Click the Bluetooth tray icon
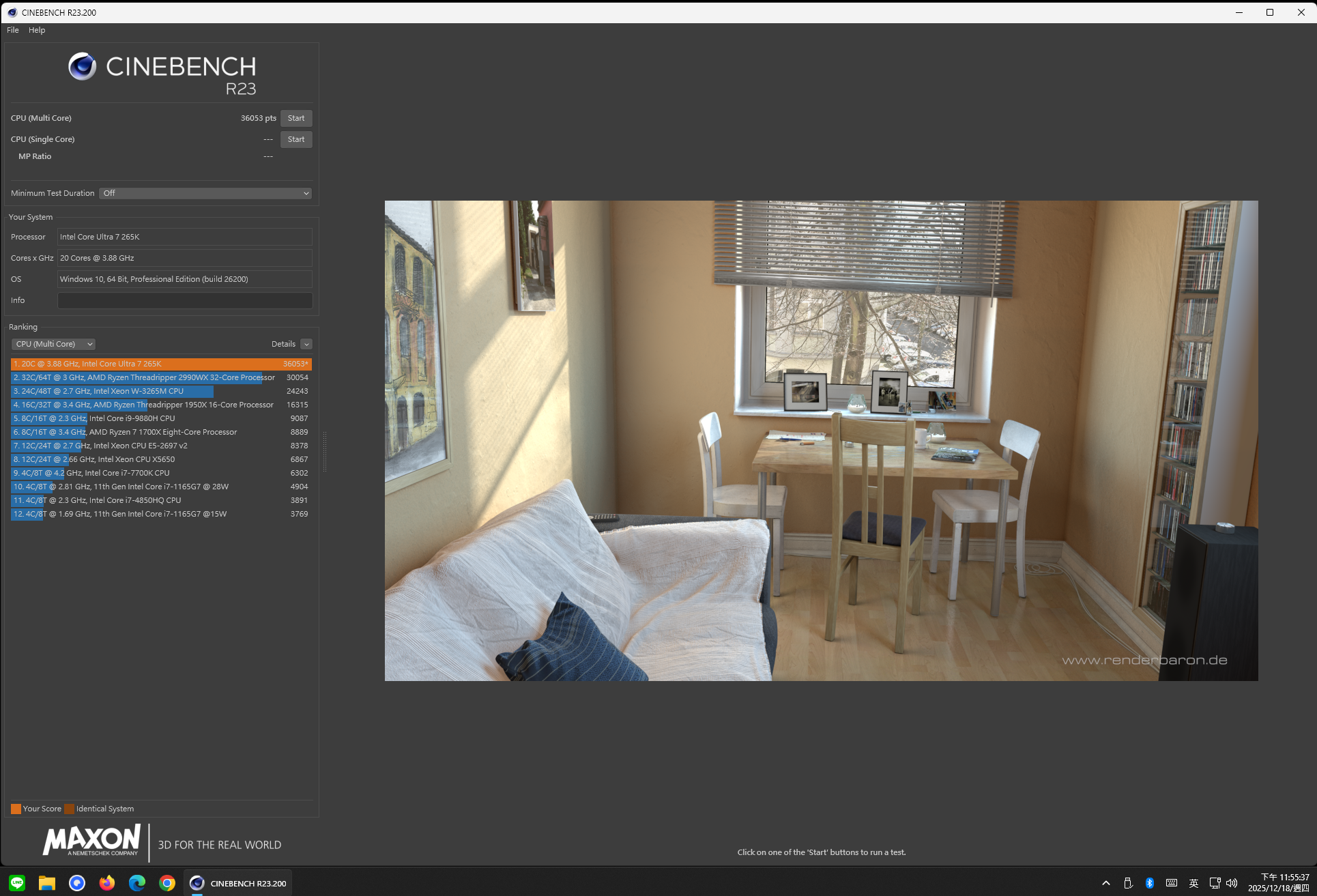 tap(1150, 883)
